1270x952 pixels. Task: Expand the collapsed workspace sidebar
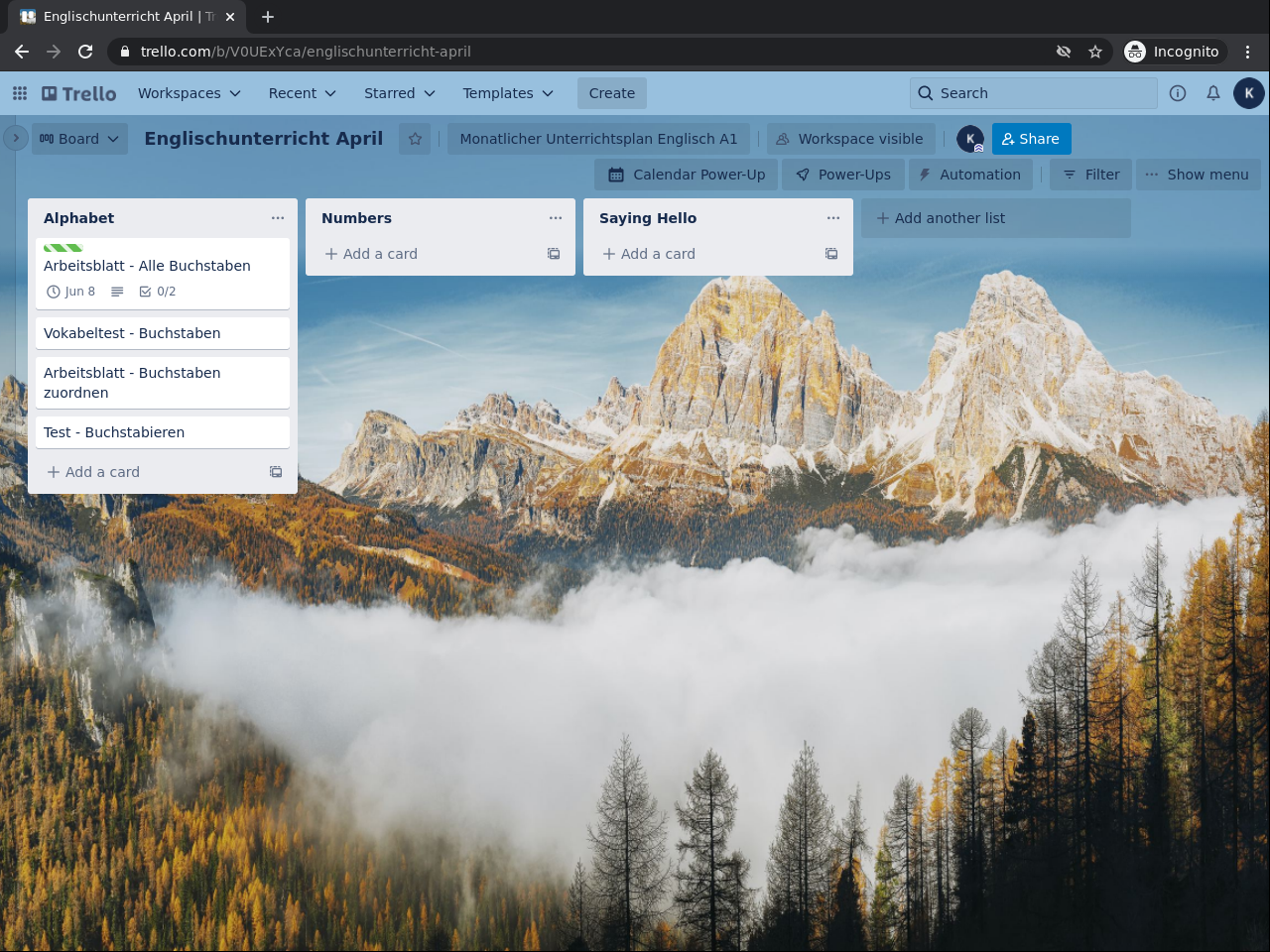(x=15, y=138)
